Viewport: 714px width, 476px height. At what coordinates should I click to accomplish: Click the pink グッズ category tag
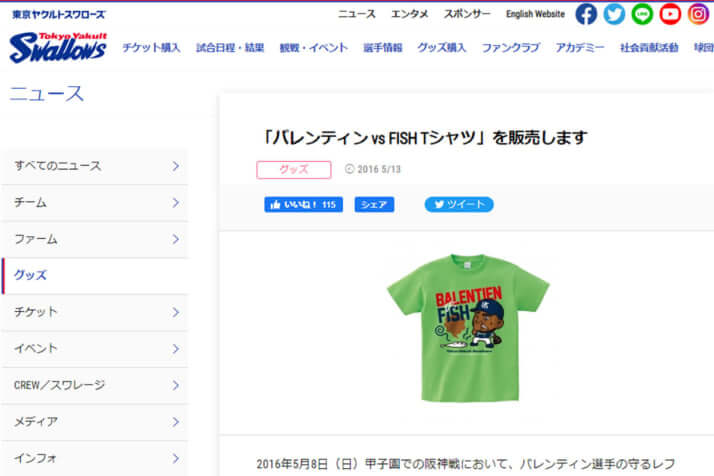[294, 169]
